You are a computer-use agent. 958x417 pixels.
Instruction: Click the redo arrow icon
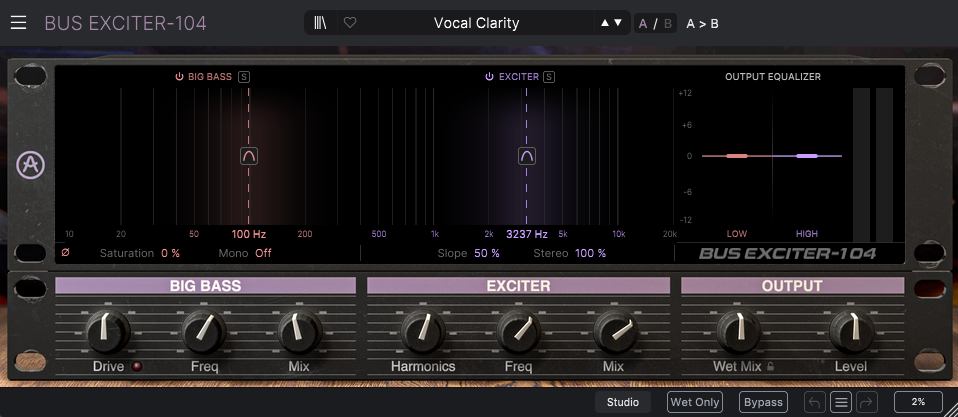tap(867, 402)
